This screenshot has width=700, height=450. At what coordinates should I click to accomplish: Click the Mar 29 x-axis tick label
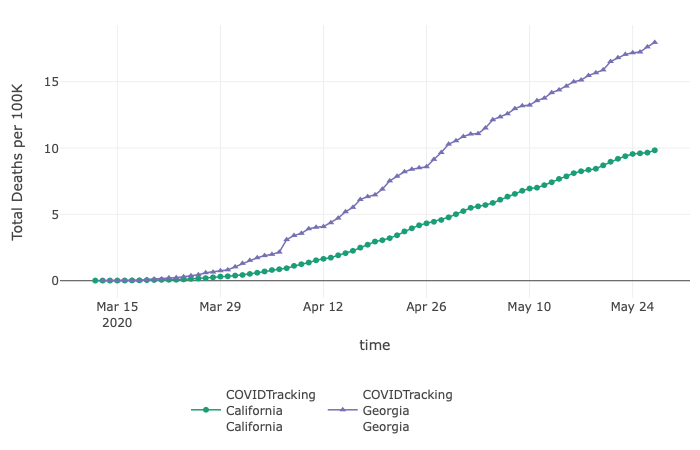pyautogui.click(x=220, y=307)
